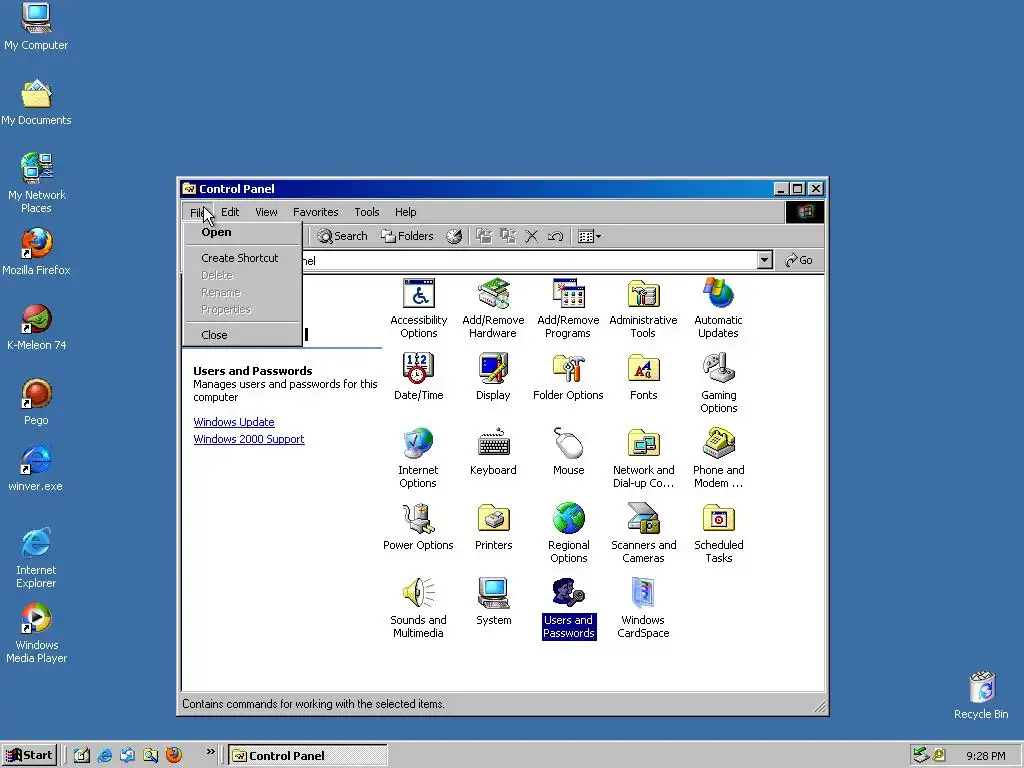Open Administrative Tools folder
The image size is (1024, 768).
[643, 308]
